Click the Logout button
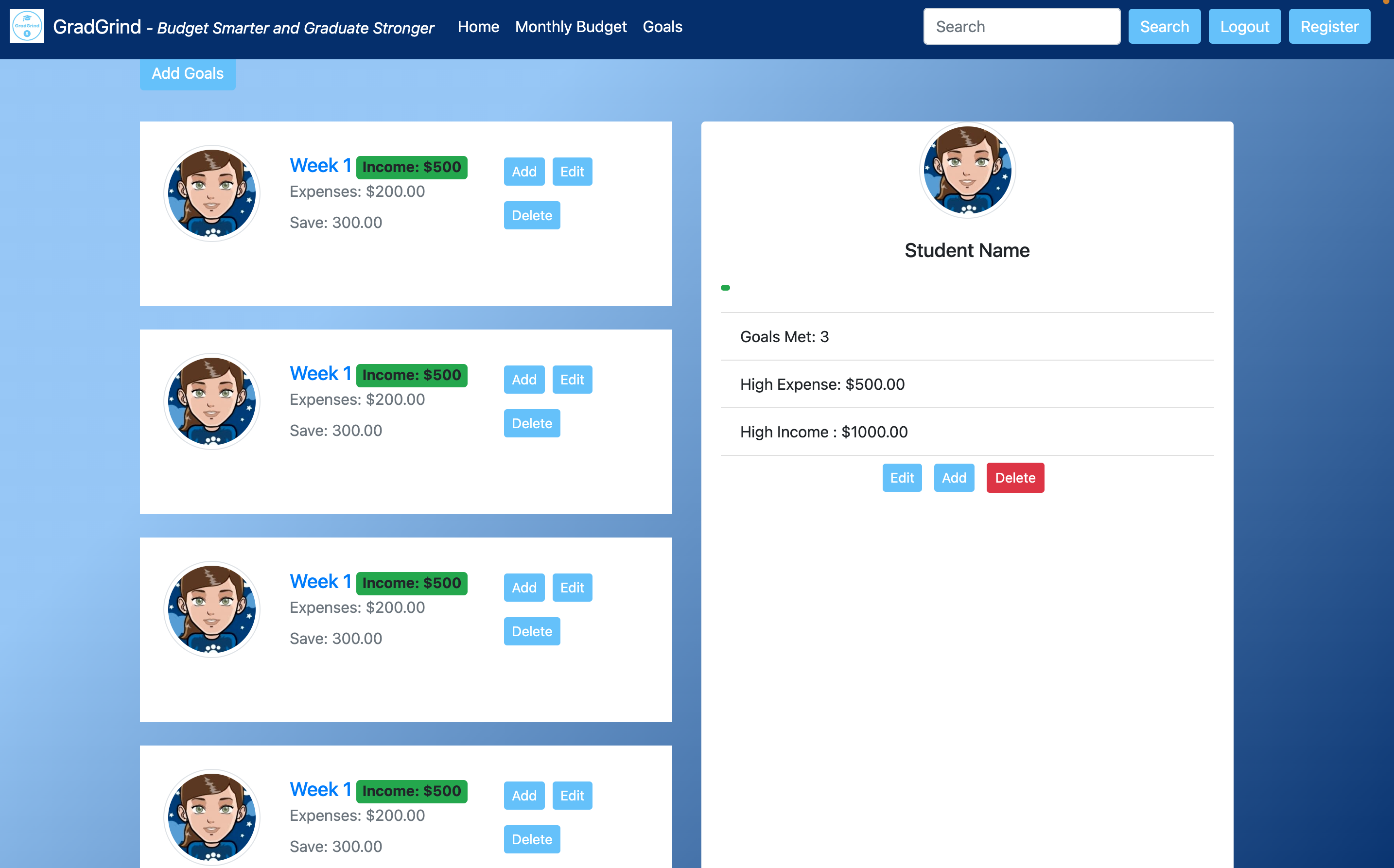This screenshot has width=1394, height=868. (x=1244, y=26)
